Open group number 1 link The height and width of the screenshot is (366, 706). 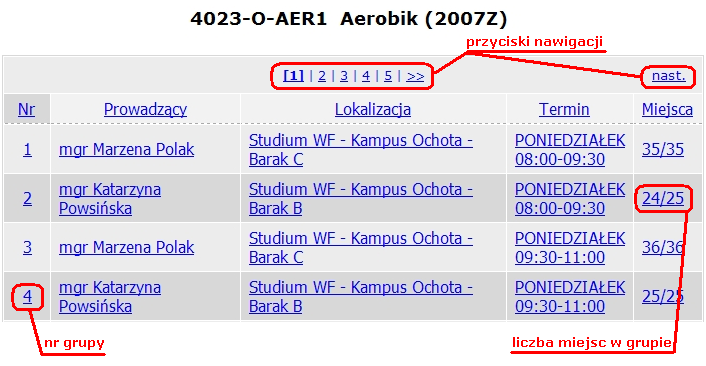pyautogui.click(x=27, y=149)
